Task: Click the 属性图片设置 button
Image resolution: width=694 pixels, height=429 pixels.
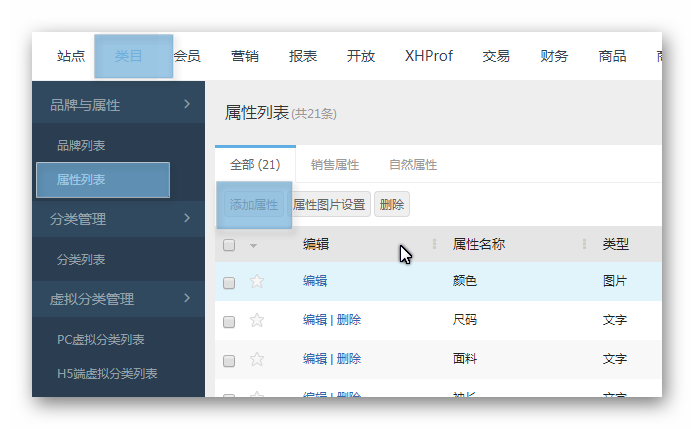Action: pyautogui.click(x=329, y=205)
